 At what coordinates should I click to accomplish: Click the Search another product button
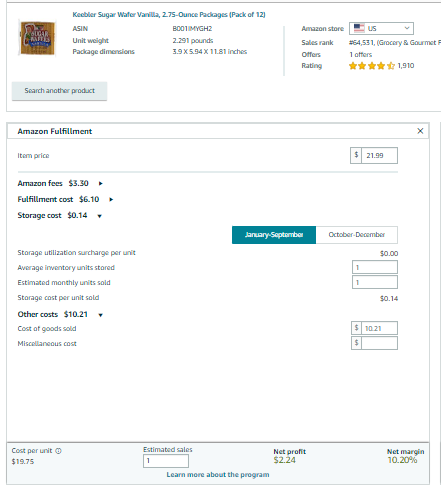[59, 91]
